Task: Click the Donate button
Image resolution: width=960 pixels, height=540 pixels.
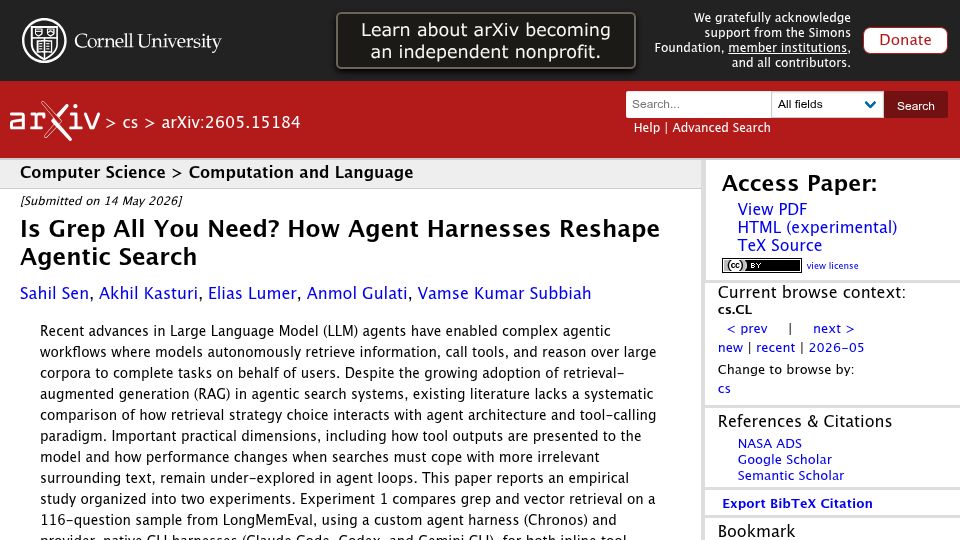Action: [x=905, y=40]
